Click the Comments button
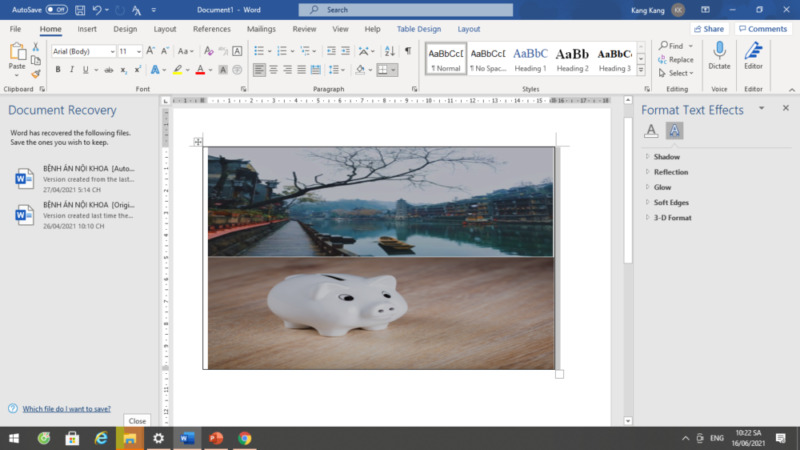Image resolution: width=800 pixels, height=450 pixels. (x=763, y=29)
